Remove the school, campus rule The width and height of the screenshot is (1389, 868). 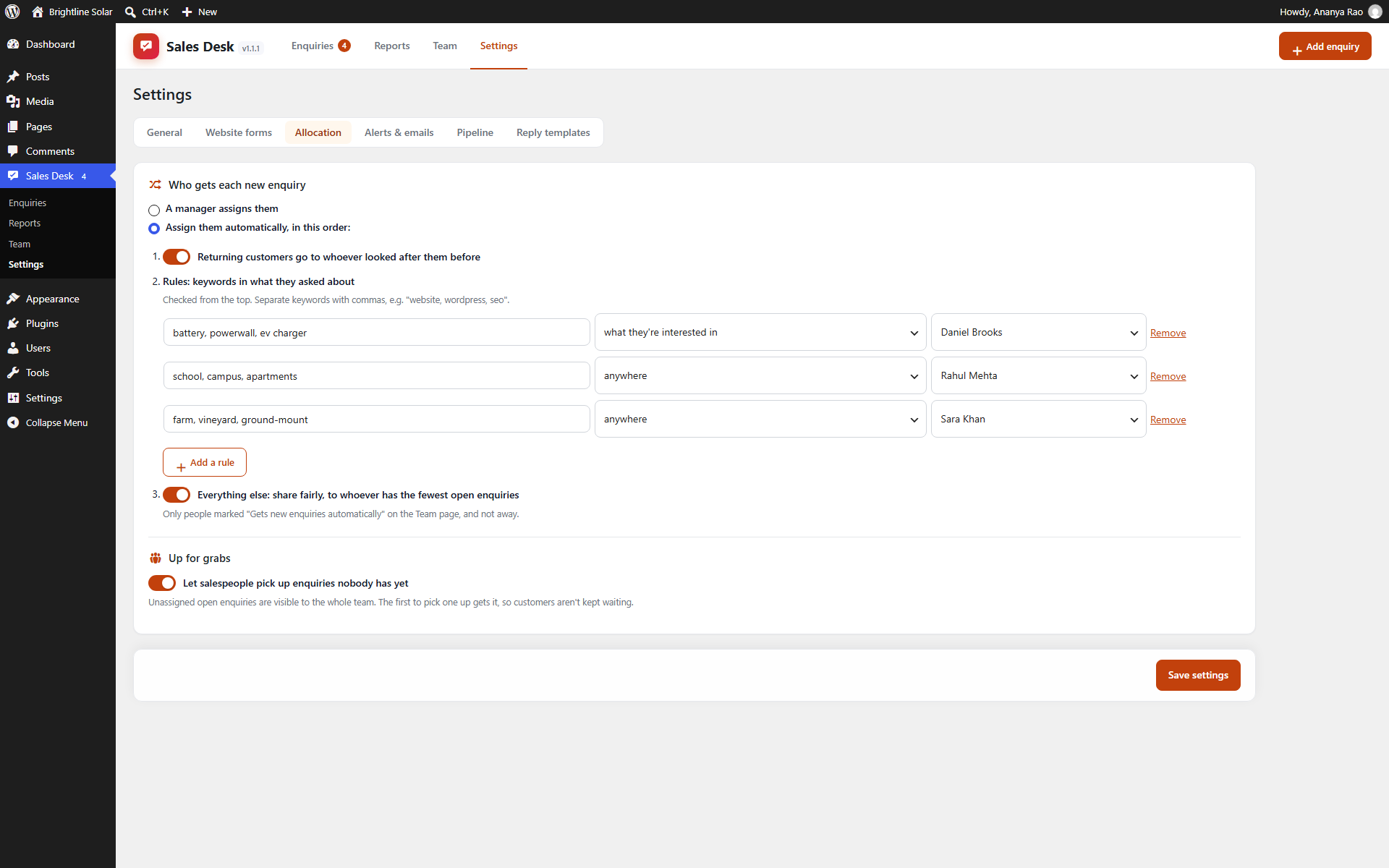(x=1168, y=376)
